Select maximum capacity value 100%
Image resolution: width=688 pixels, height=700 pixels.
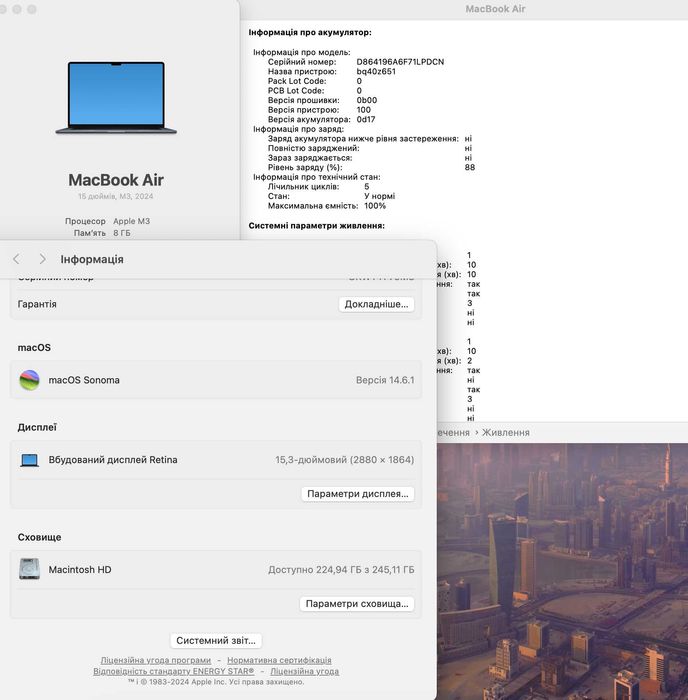375,206
